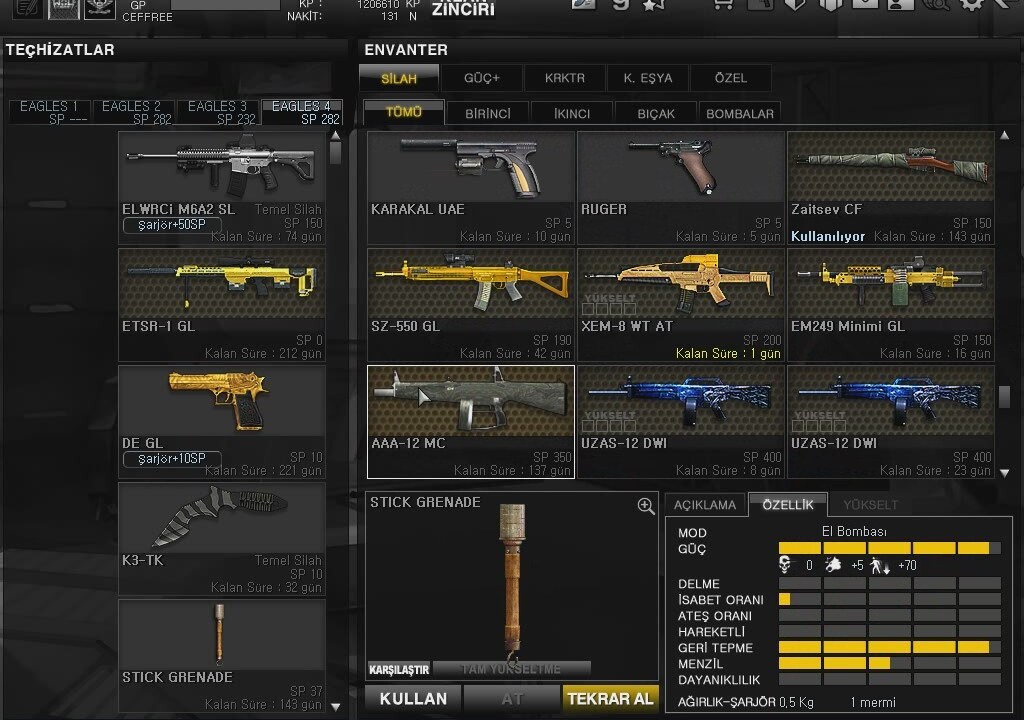Pick the XEM-8 WT AT rifle
Screen dimensions: 1024x720
click(680, 304)
